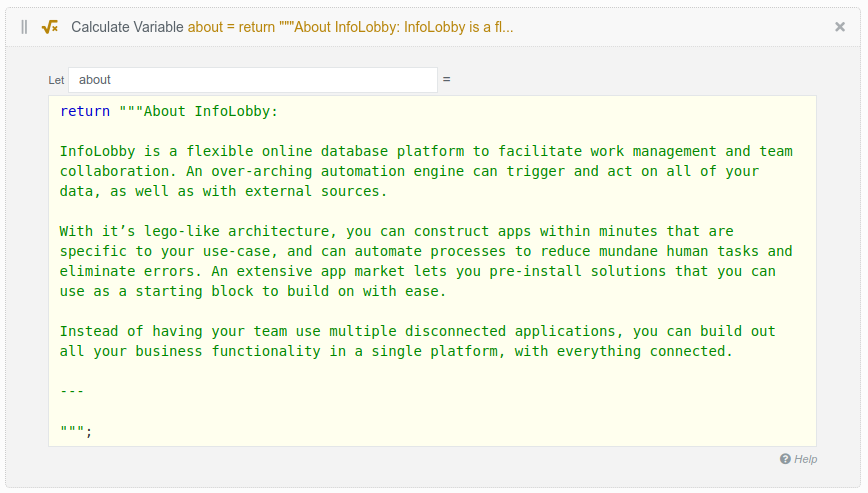The image size is (868, 493).
Task: Click line 'data, as well as with external sources.'
Action: (x=223, y=191)
